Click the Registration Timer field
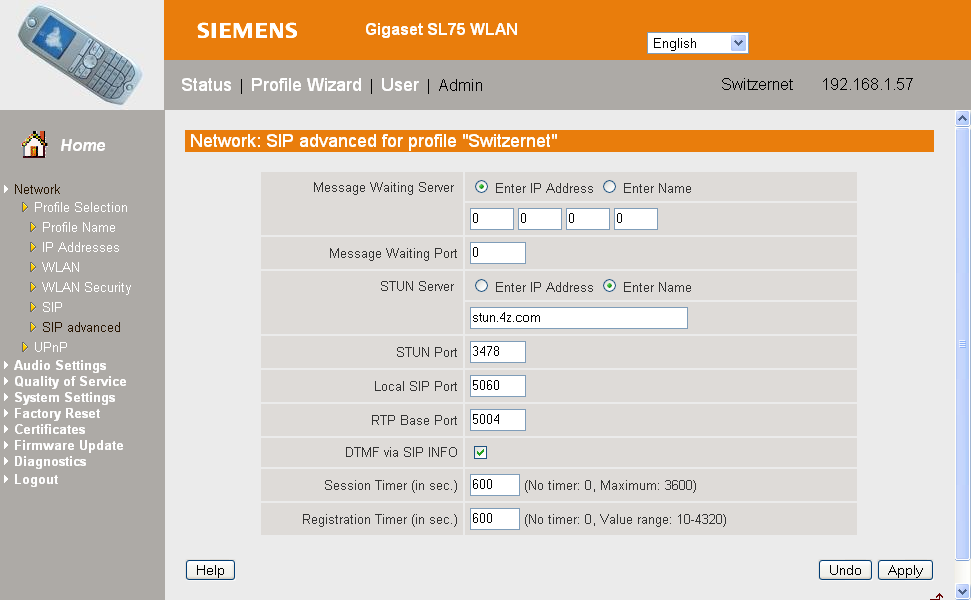 [495, 519]
